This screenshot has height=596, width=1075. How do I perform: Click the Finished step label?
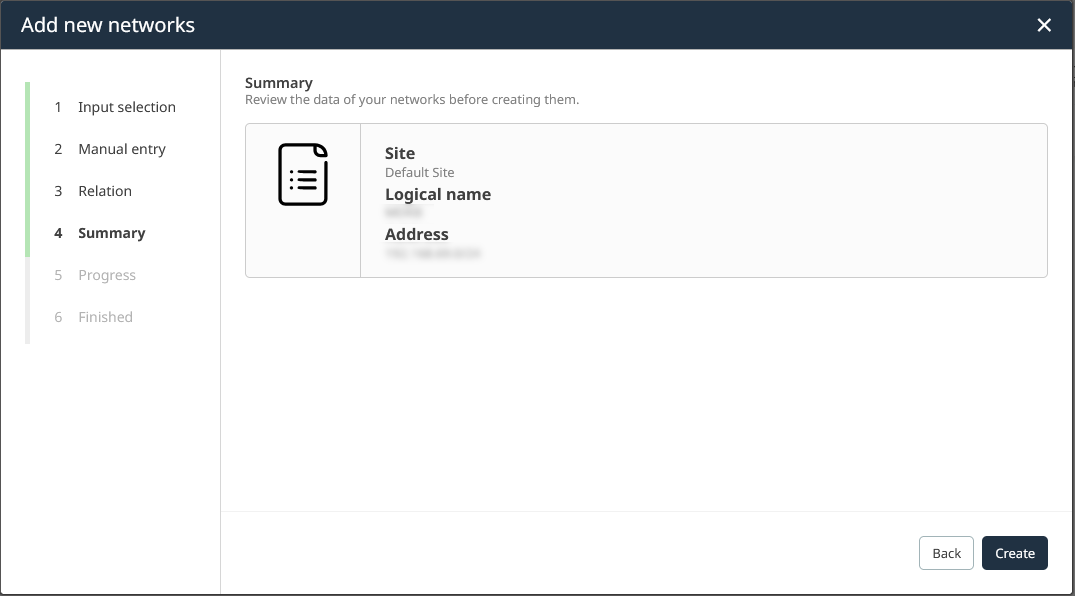click(105, 317)
